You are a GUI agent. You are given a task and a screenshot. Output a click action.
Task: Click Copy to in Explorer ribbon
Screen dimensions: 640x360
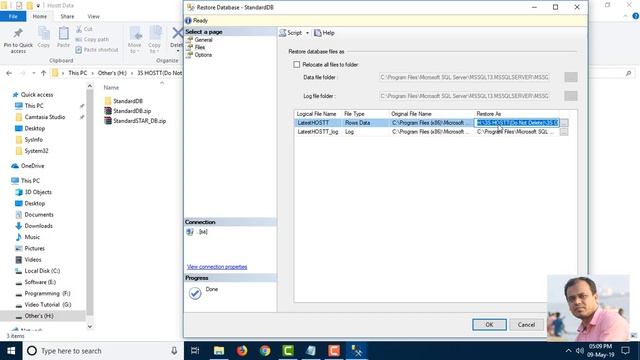coord(154,40)
